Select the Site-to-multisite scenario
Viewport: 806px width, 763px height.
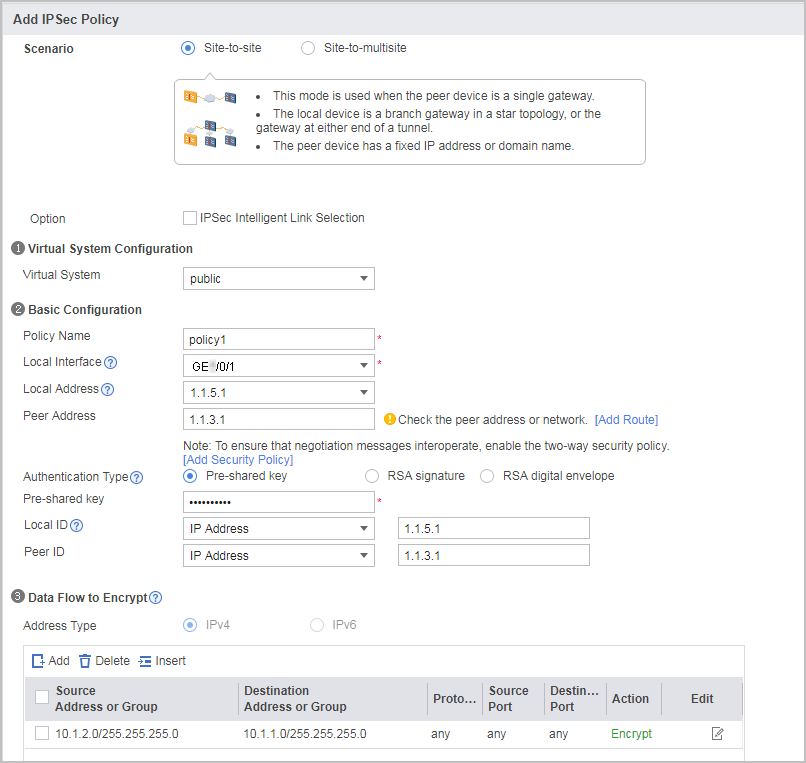308,48
